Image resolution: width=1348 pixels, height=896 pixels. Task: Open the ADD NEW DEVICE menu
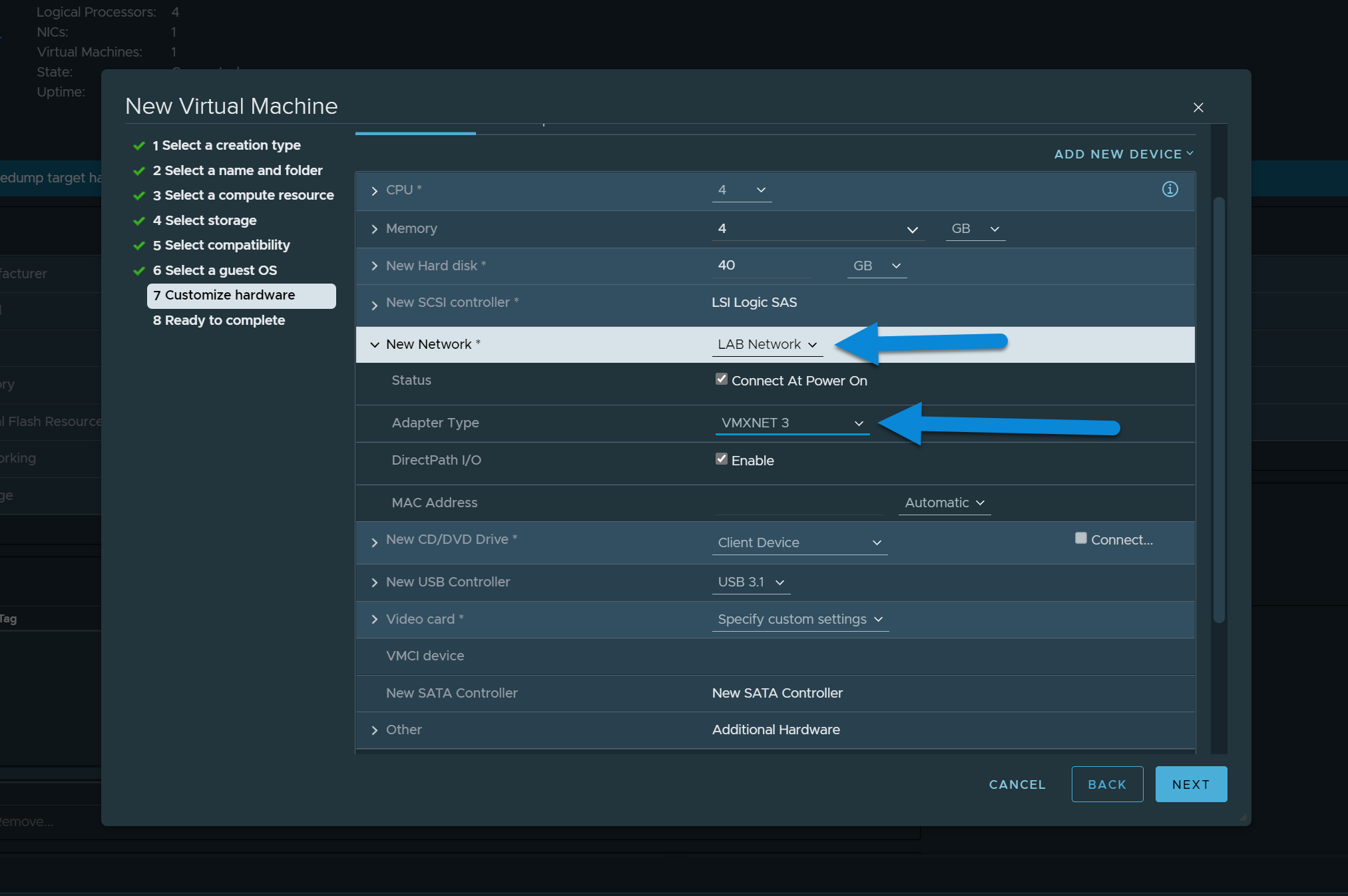pyautogui.click(x=1124, y=154)
